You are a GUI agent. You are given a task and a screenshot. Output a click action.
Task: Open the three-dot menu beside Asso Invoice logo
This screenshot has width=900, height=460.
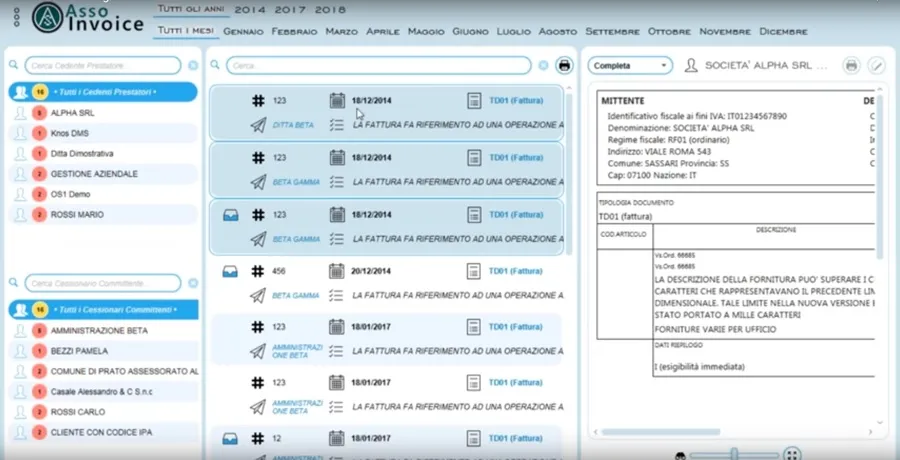(16, 17)
